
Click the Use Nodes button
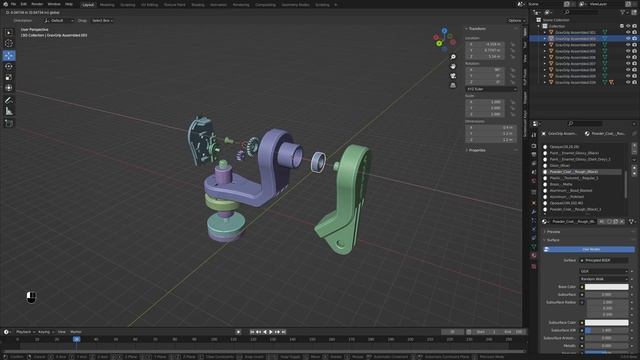[x=589, y=249]
